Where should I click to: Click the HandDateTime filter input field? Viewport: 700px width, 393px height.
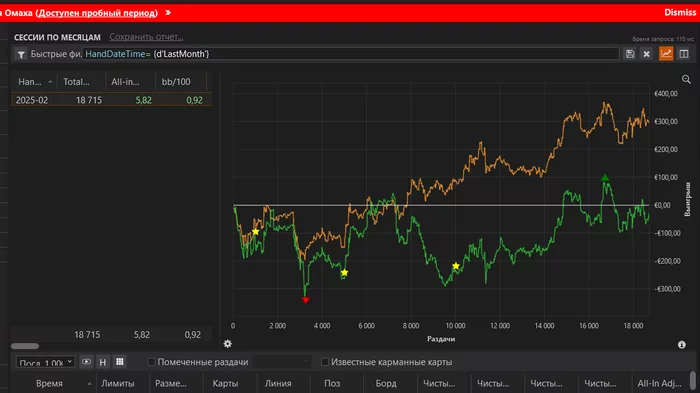click(350, 54)
